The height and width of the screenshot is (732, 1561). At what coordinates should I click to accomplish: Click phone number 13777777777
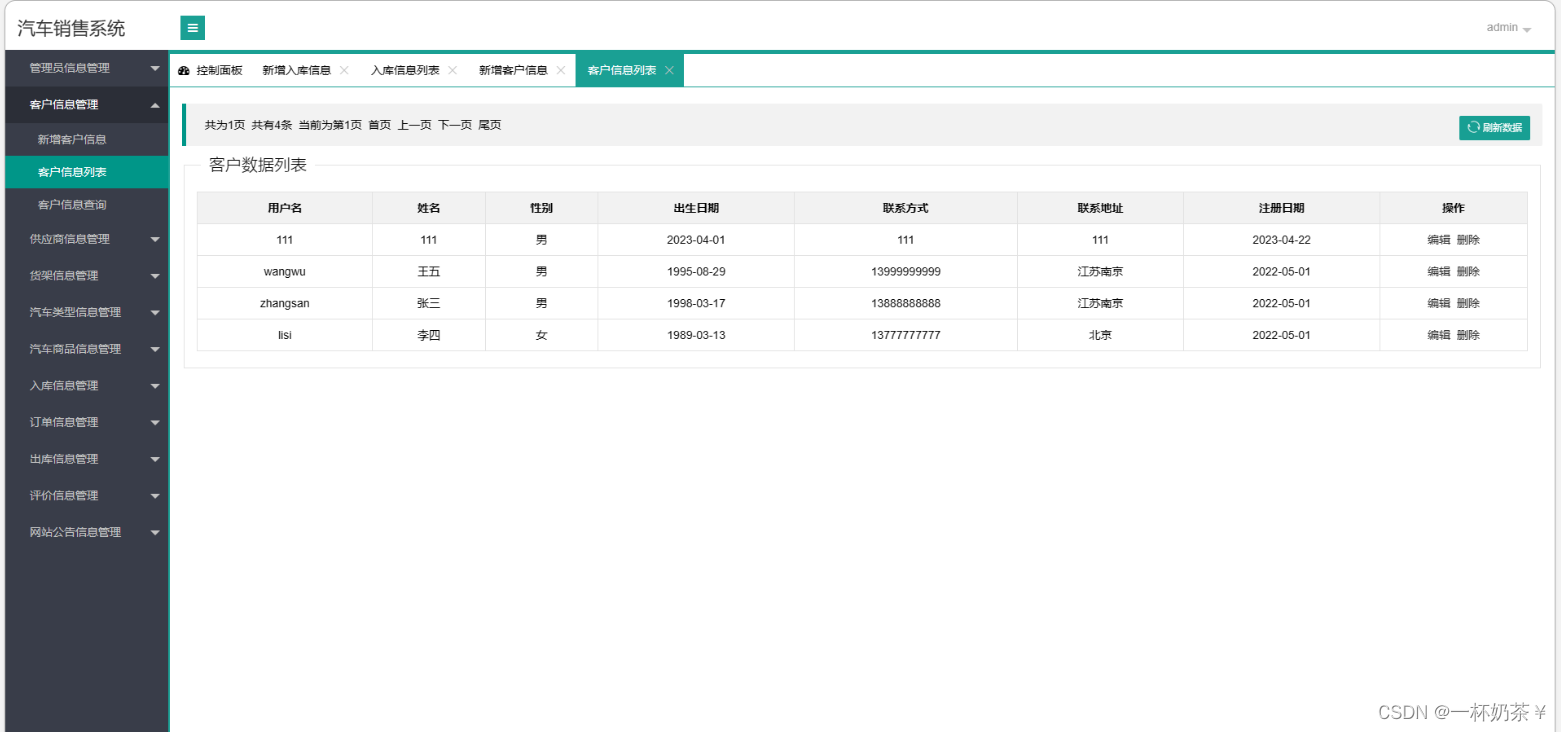pos(906,335)
